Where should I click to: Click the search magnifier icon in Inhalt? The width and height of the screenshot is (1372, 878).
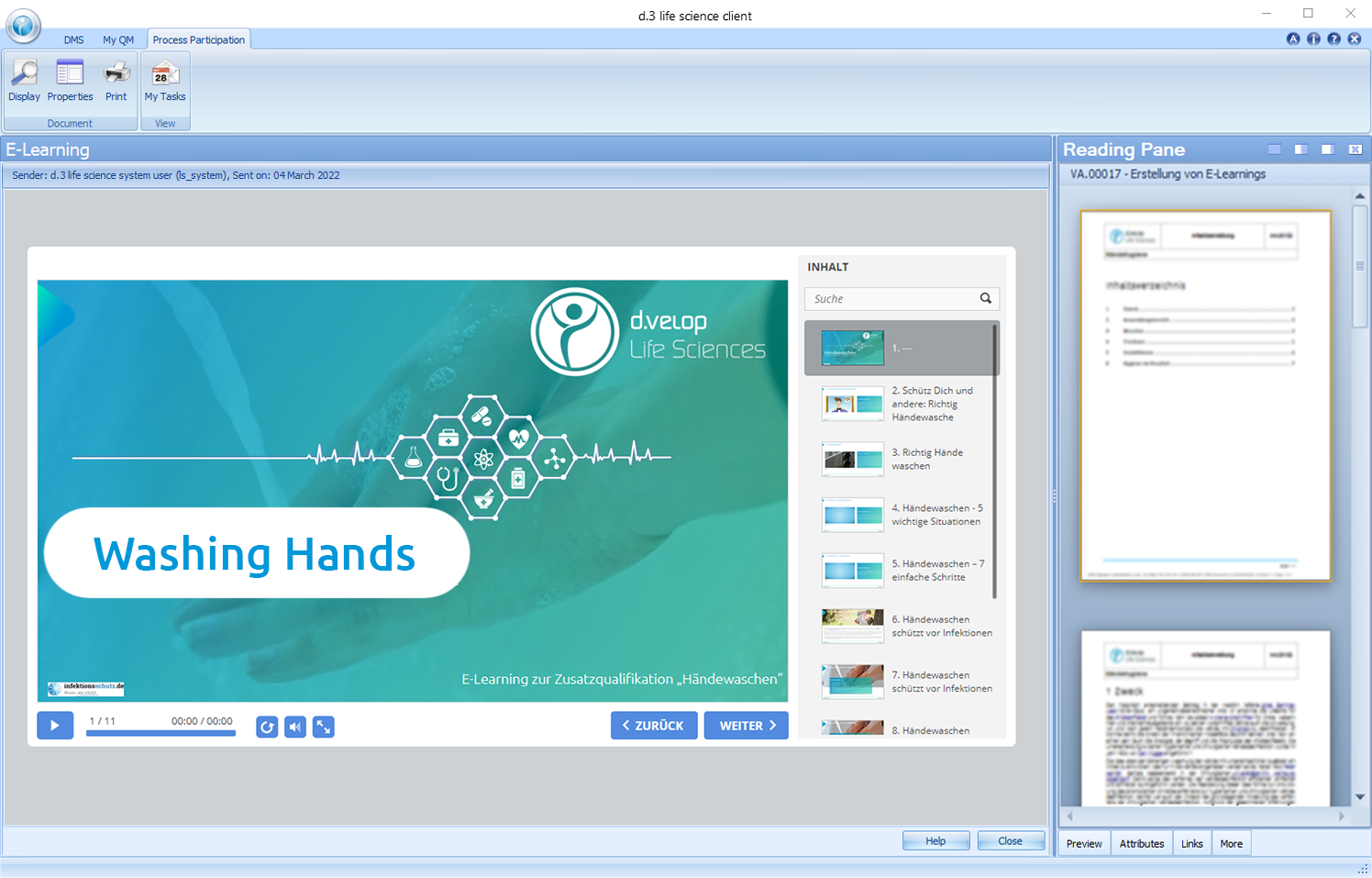pyautogui.click(x=985, y=298)
